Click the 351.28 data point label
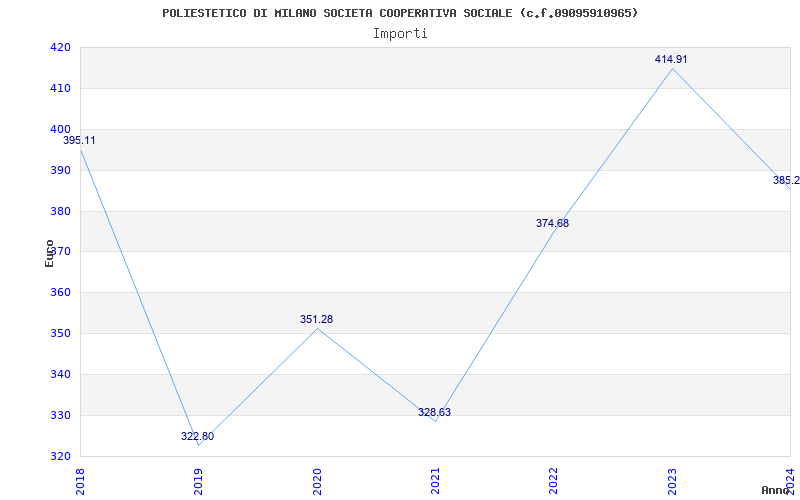Viewport: 800px width, 500px height. pyautogui.click(x=316, y=319)
